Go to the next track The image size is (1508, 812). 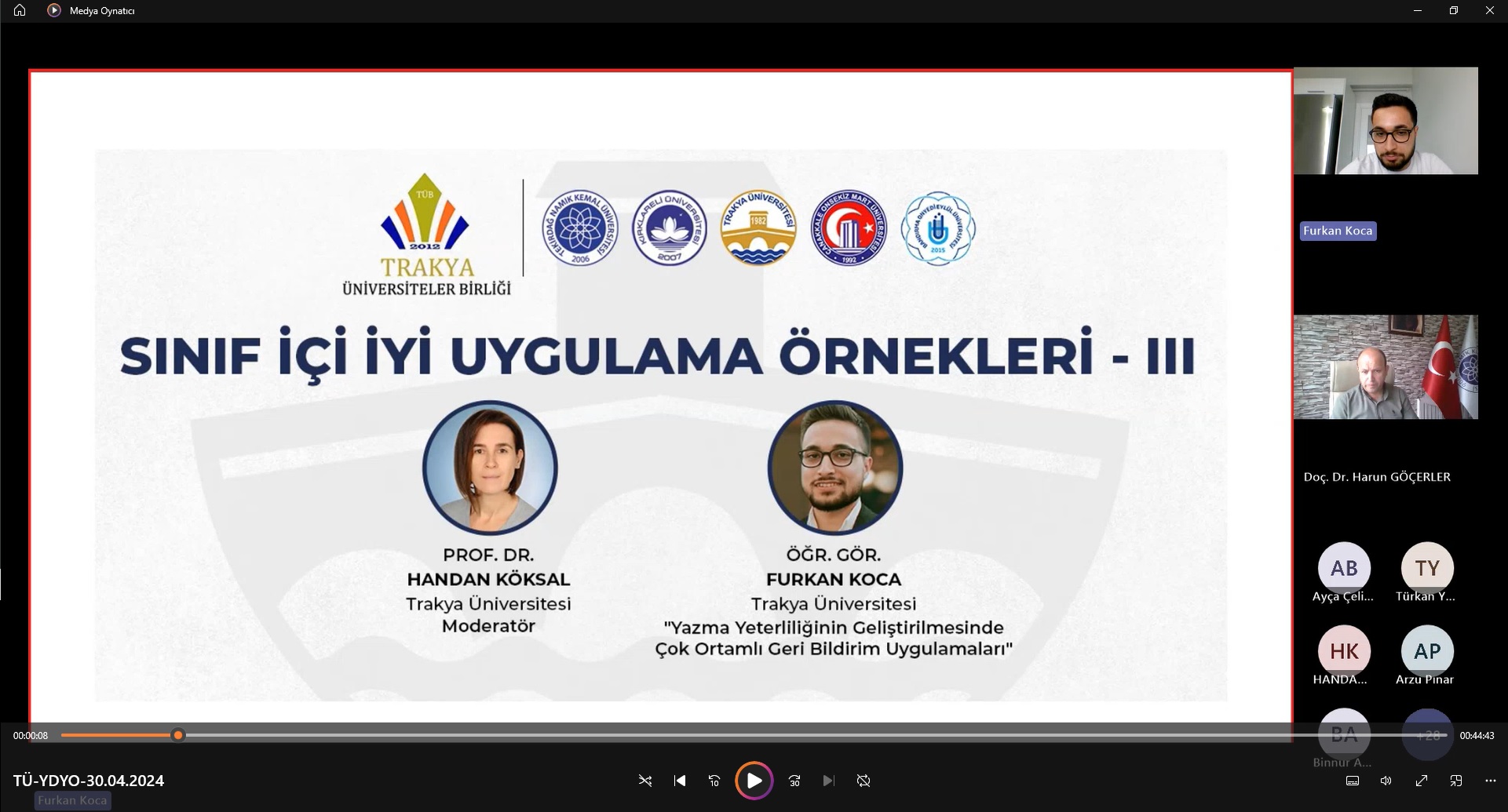829,781
